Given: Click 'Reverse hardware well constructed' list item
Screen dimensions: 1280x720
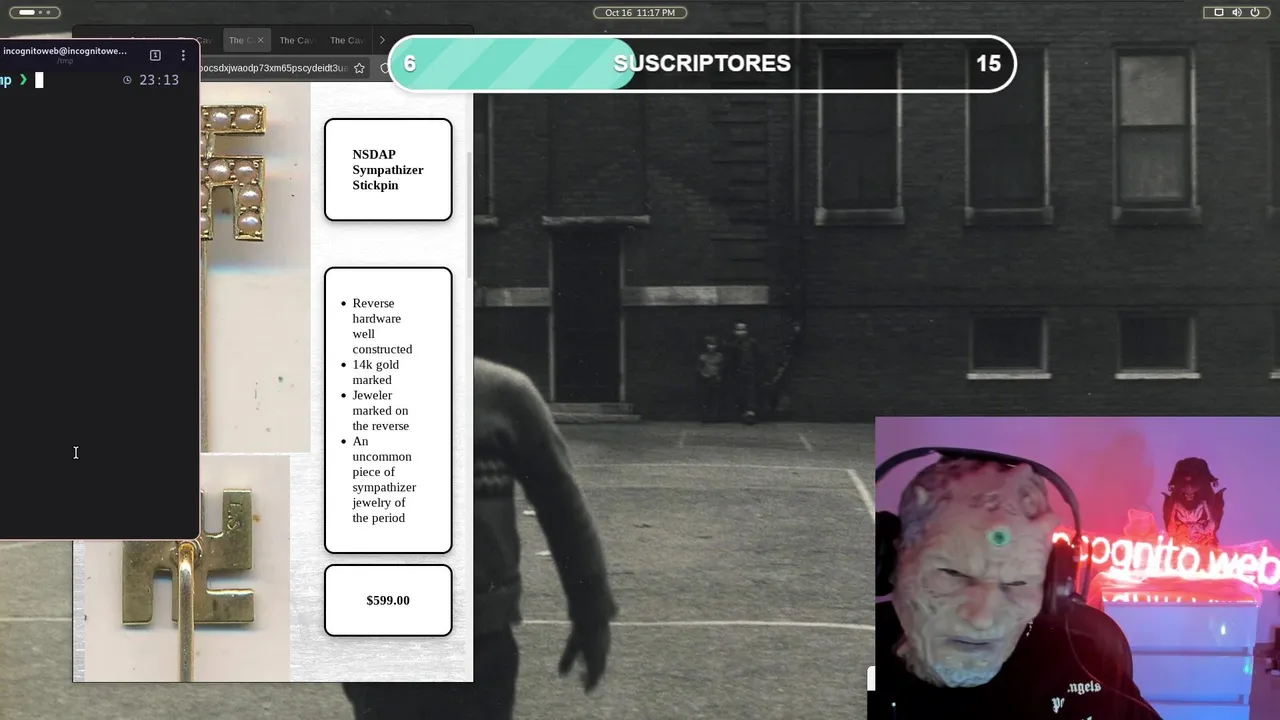Looking at the screenshot, I should pos(382,326).
